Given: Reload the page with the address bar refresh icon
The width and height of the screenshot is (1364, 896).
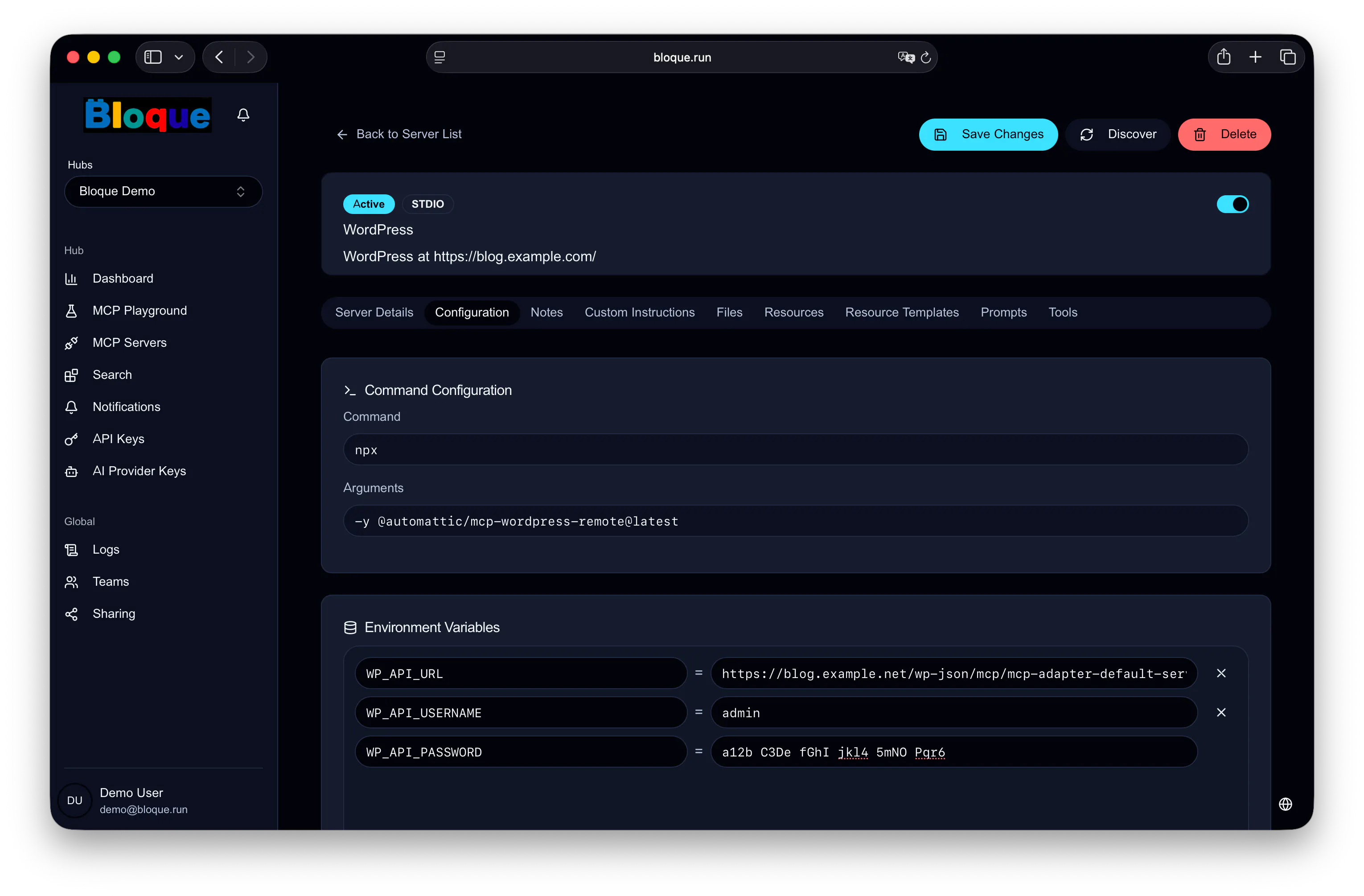Looking at the screenshot, I should pyautogui.click(x=925, y=58).
